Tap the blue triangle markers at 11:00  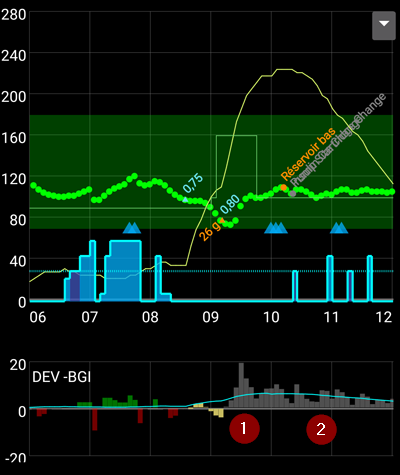point(339,228)
